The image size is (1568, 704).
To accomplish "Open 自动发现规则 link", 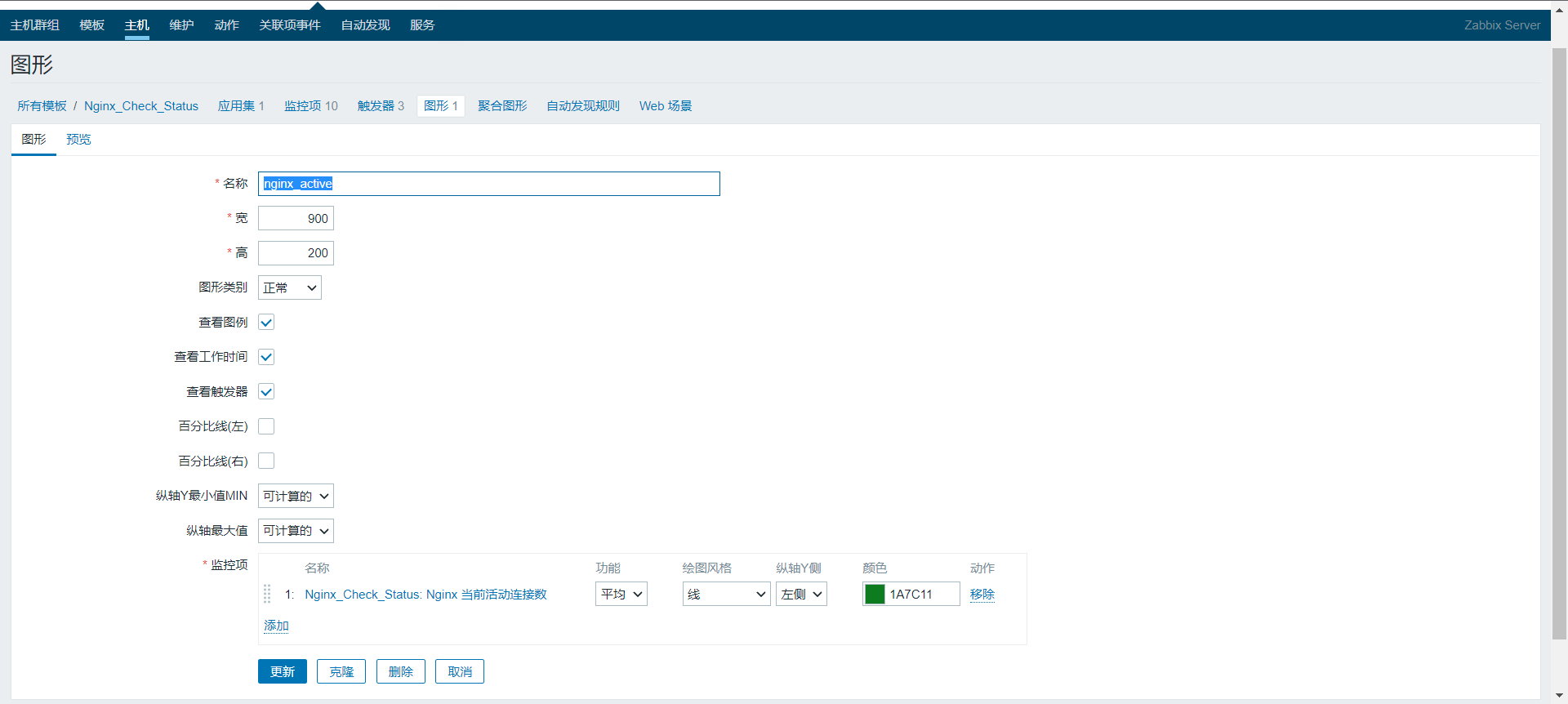I will 583,106.
